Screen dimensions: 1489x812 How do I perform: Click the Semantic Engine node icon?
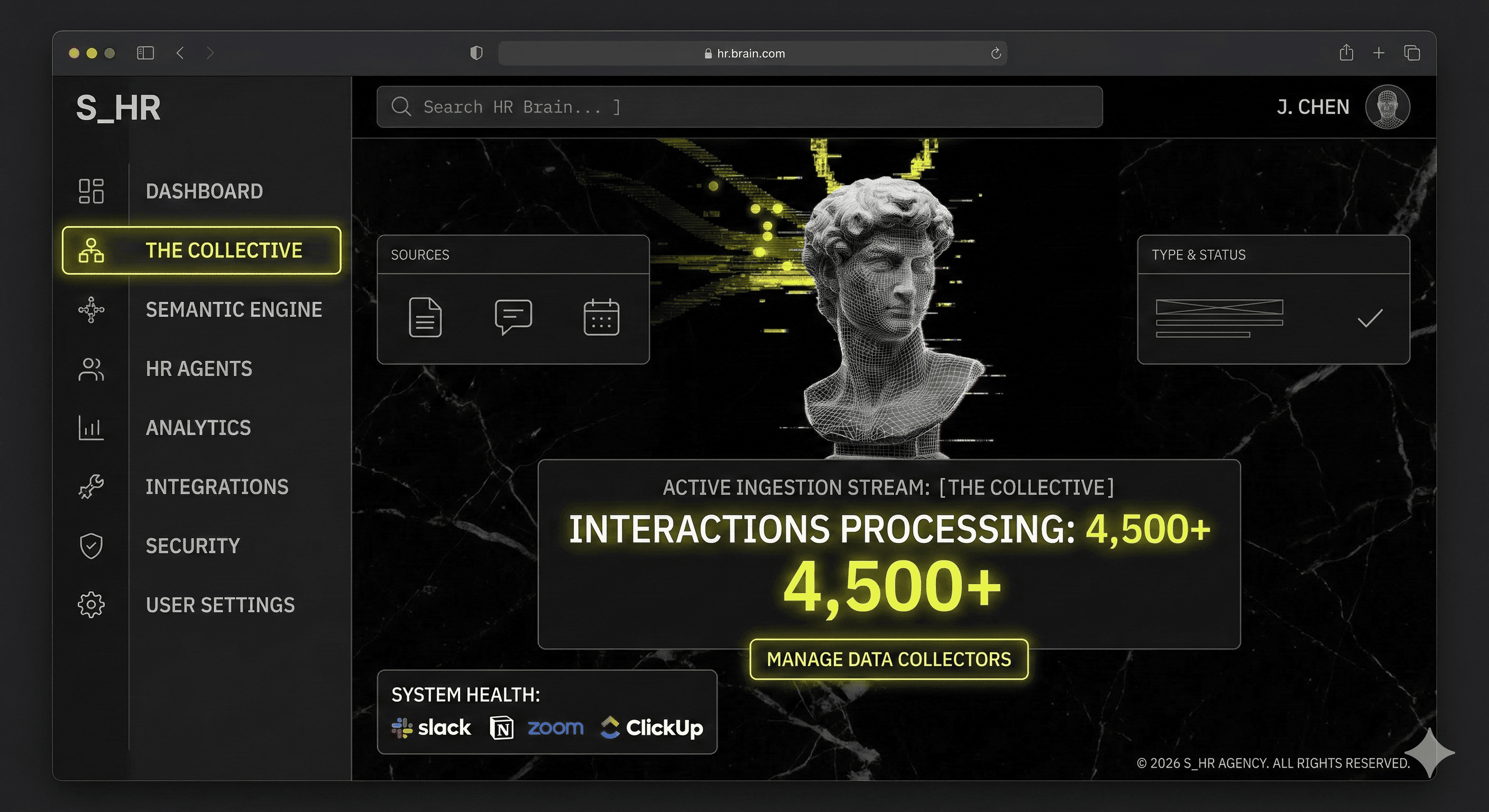pyautogui.click(x=91, y=310)
